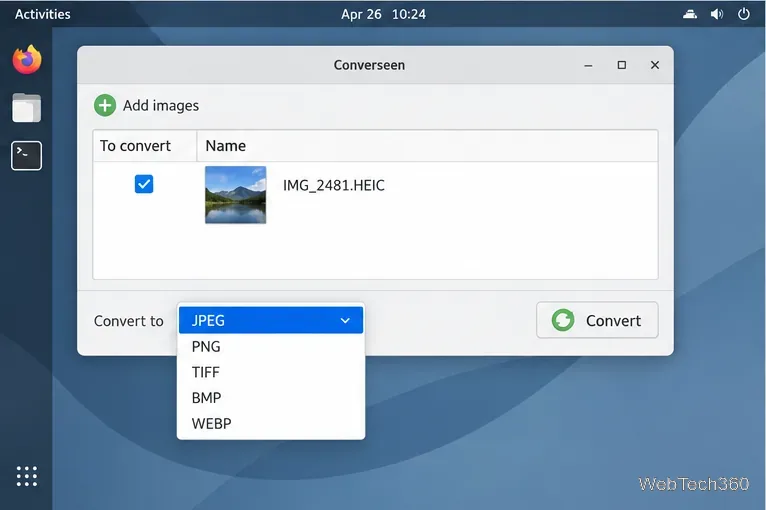Open the Files app in the dock
The image size is (766, 510).
click(26, 107)
